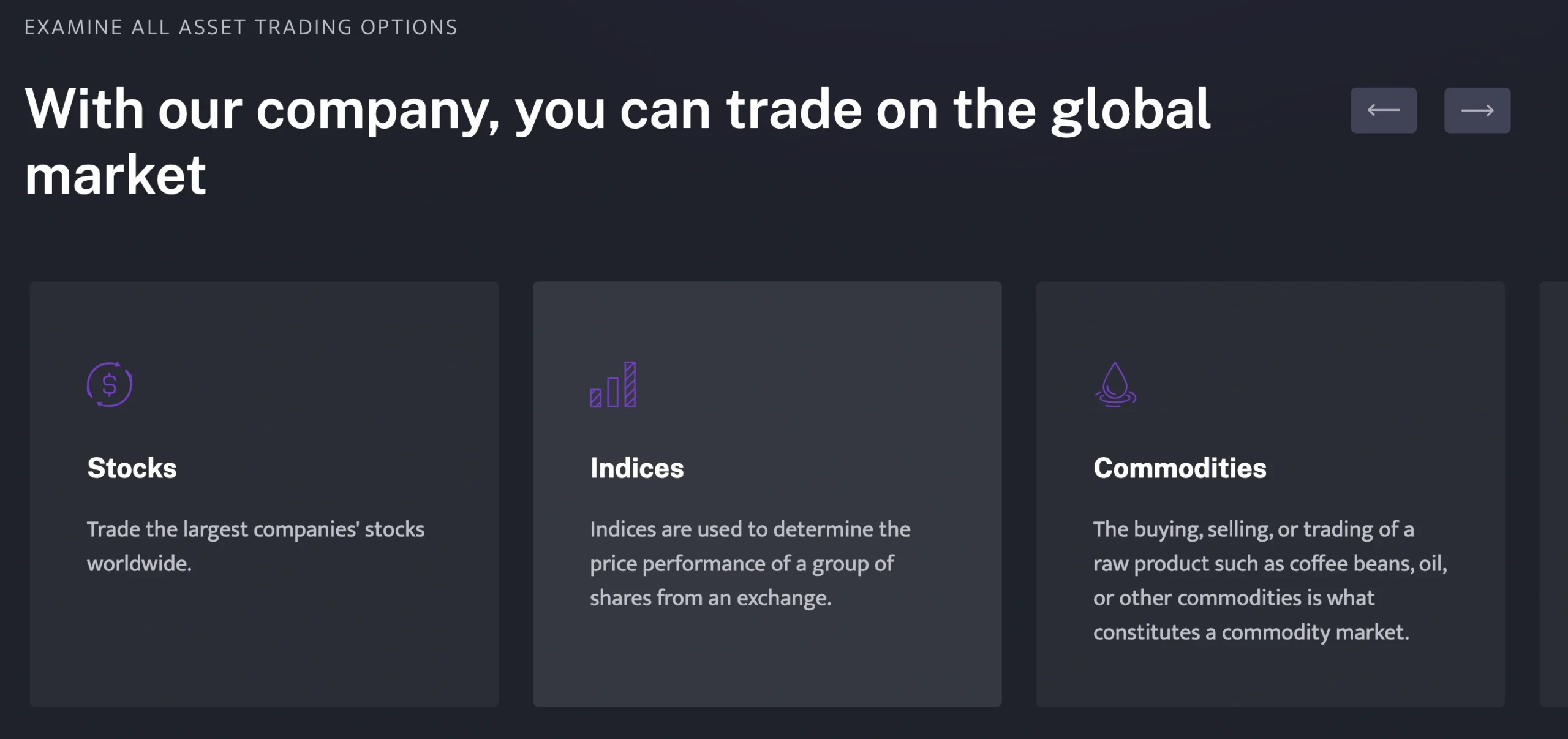Screen dimensions: 1568x739
Task: Click the 'Trade the largest companies' stocks' description
Action: [255, 546]
